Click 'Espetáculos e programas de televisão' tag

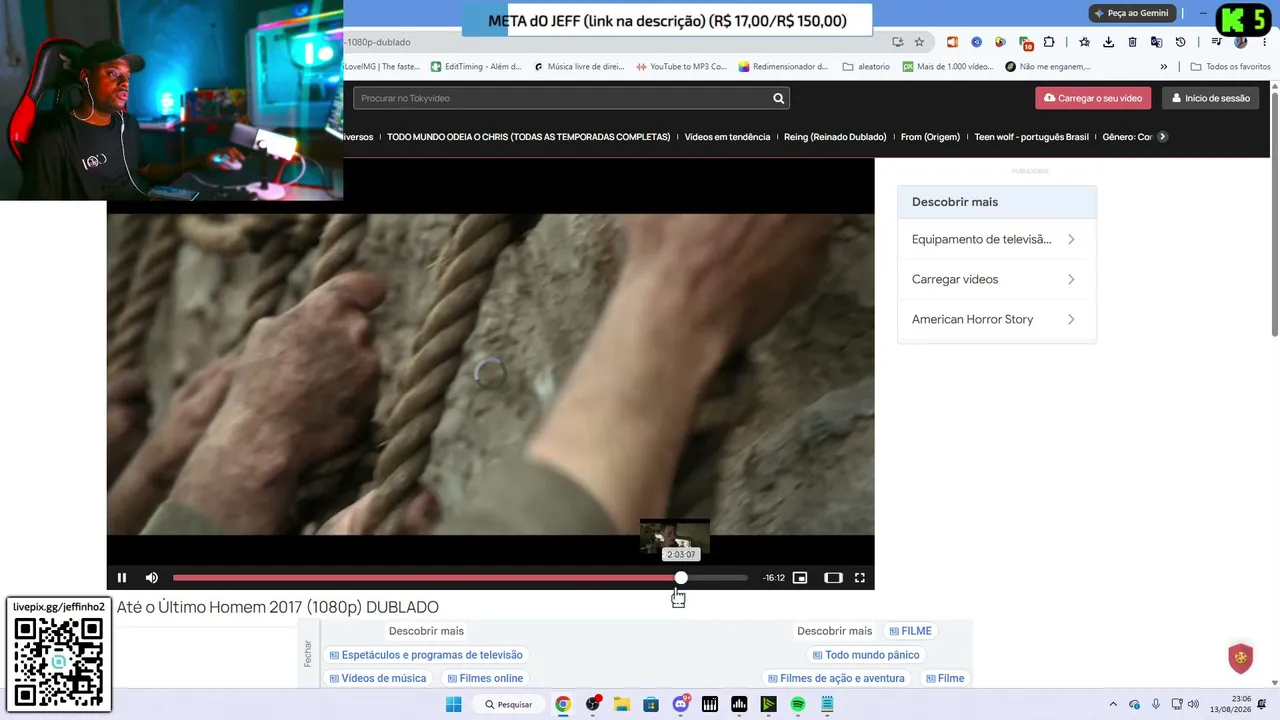click(x=426, y=655)
